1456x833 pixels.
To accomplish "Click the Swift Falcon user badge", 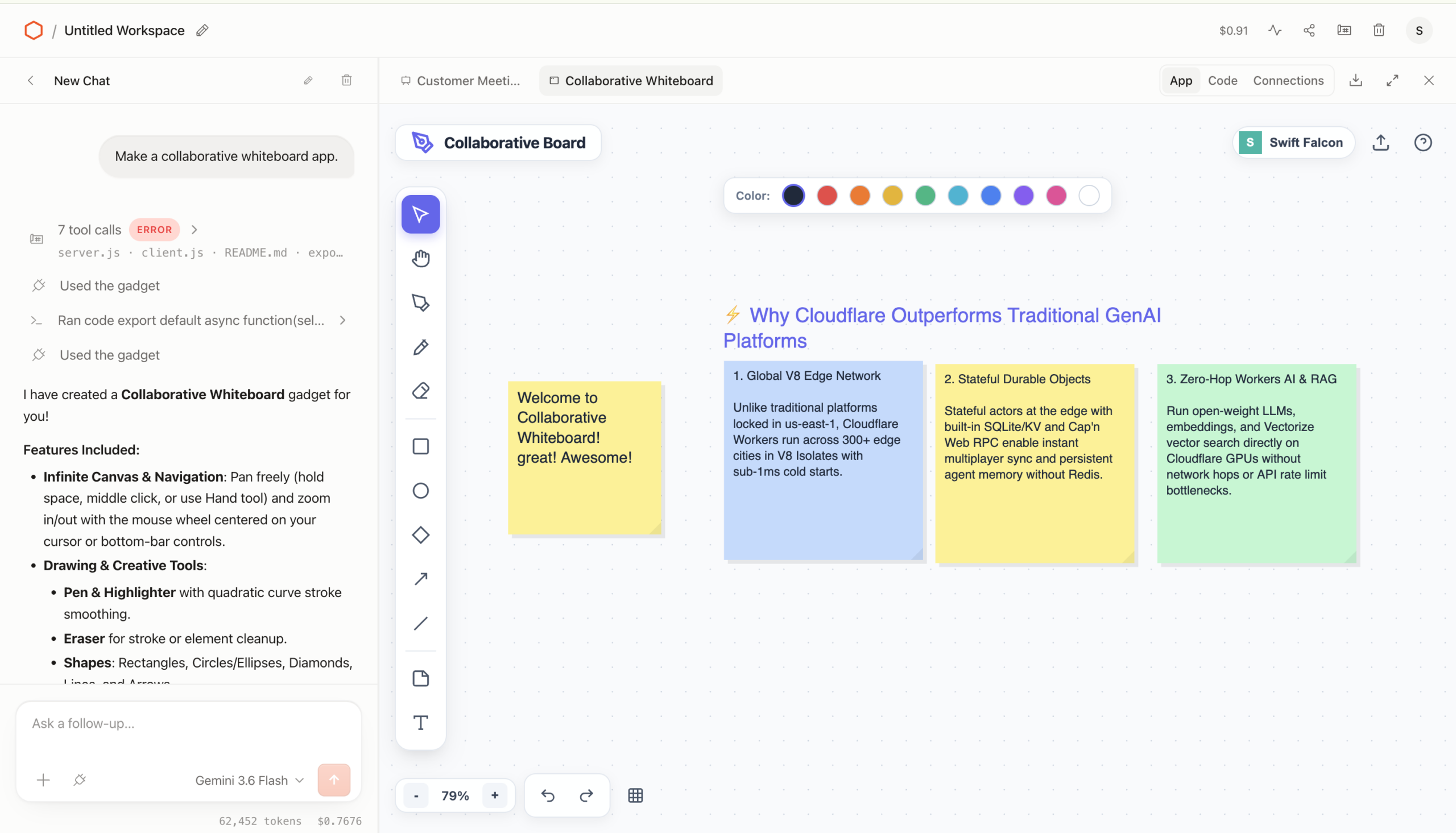I will [1293, 143].
